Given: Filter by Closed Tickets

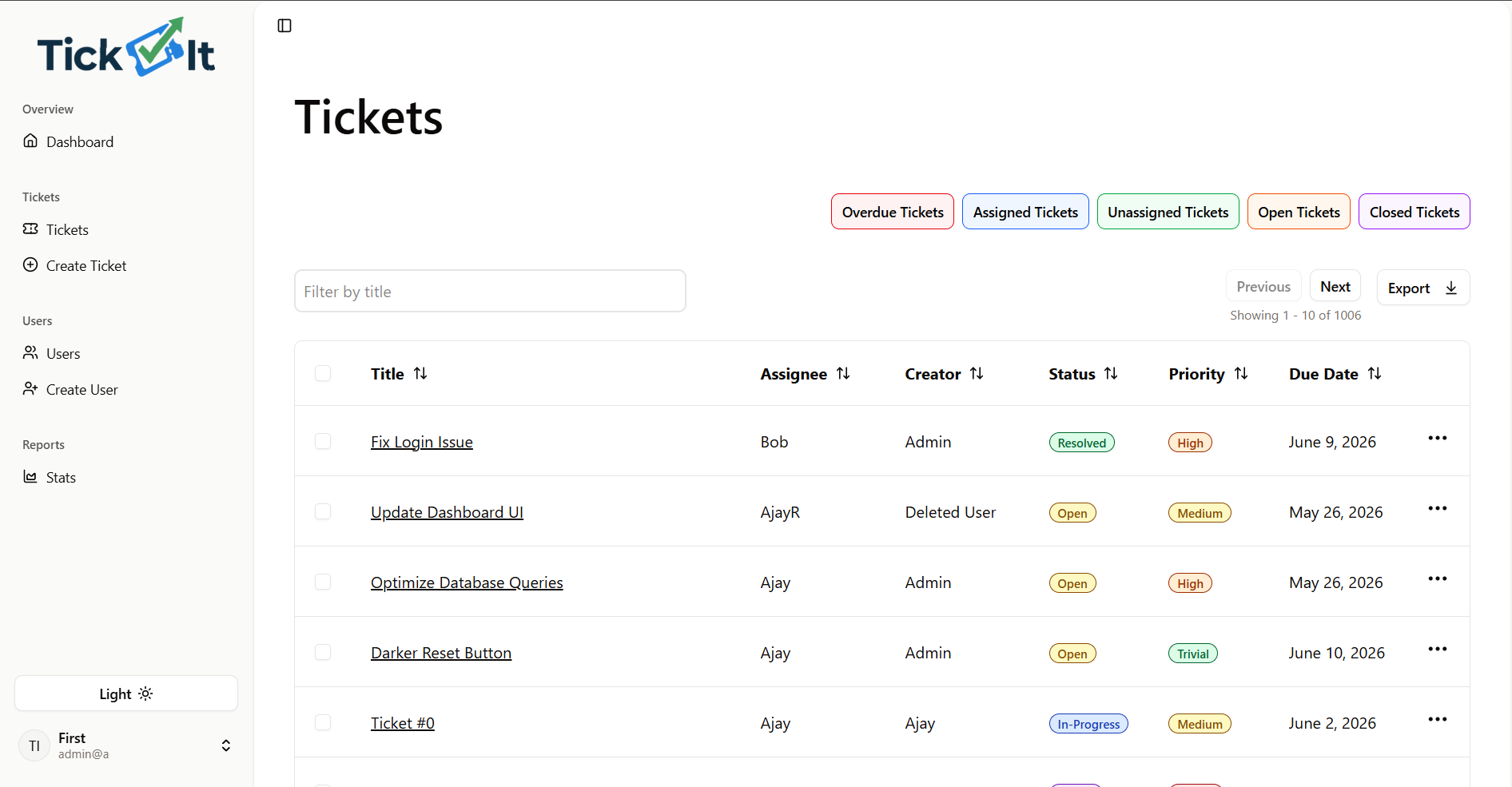Looking at the screenshot, I should tap(1415, 212).
